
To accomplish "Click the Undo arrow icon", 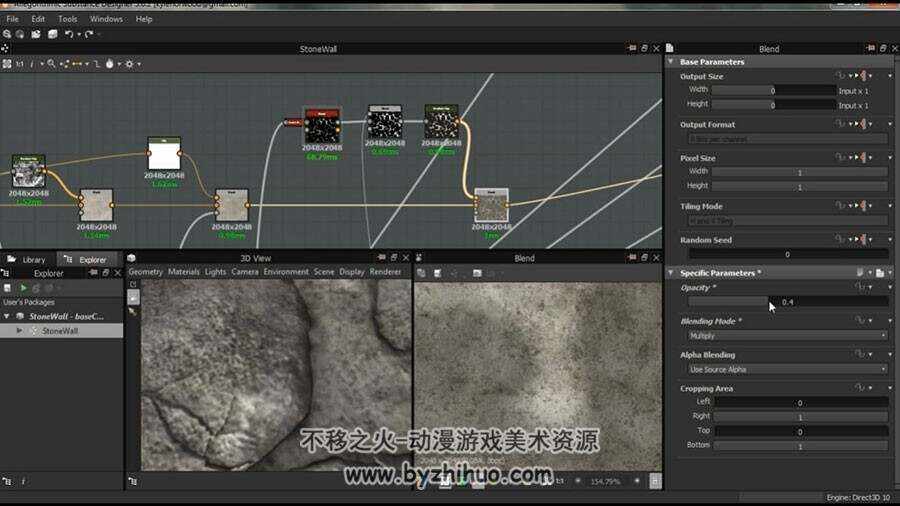I will pos(69,34).
